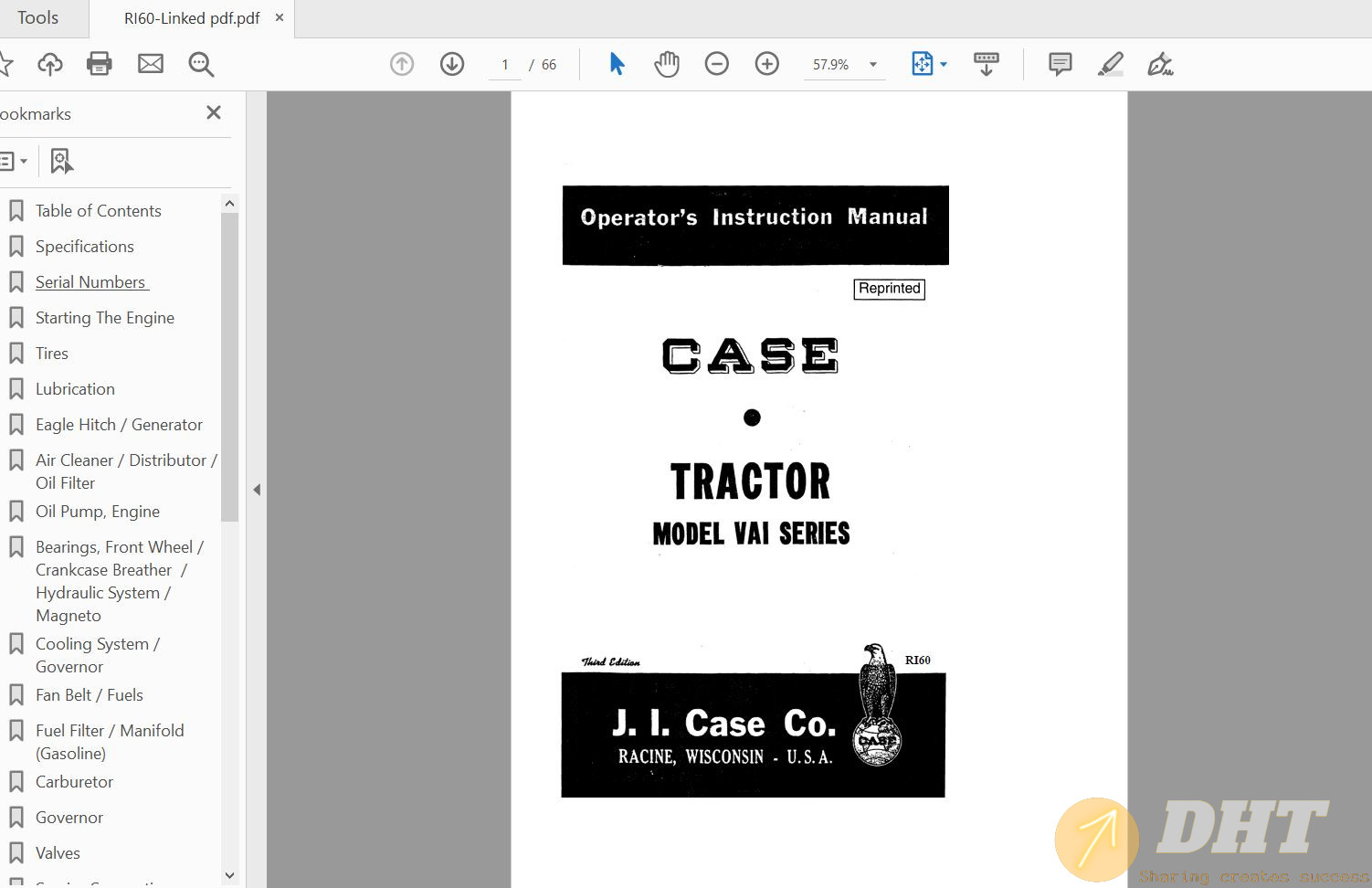The image size is (1372, 888).
Task: Select the Oil Pump, Engine bookmark
Action: tap(98, 512)
